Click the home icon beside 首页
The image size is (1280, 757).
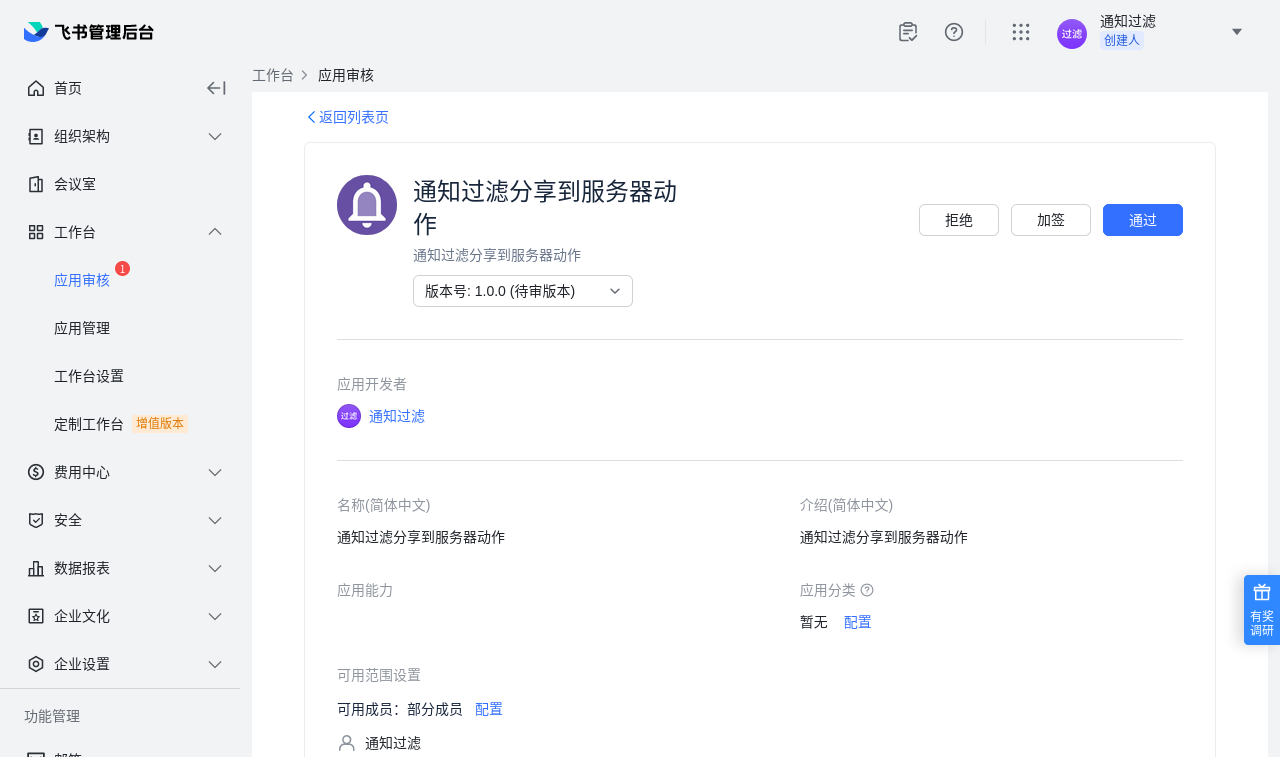point(36,88)
